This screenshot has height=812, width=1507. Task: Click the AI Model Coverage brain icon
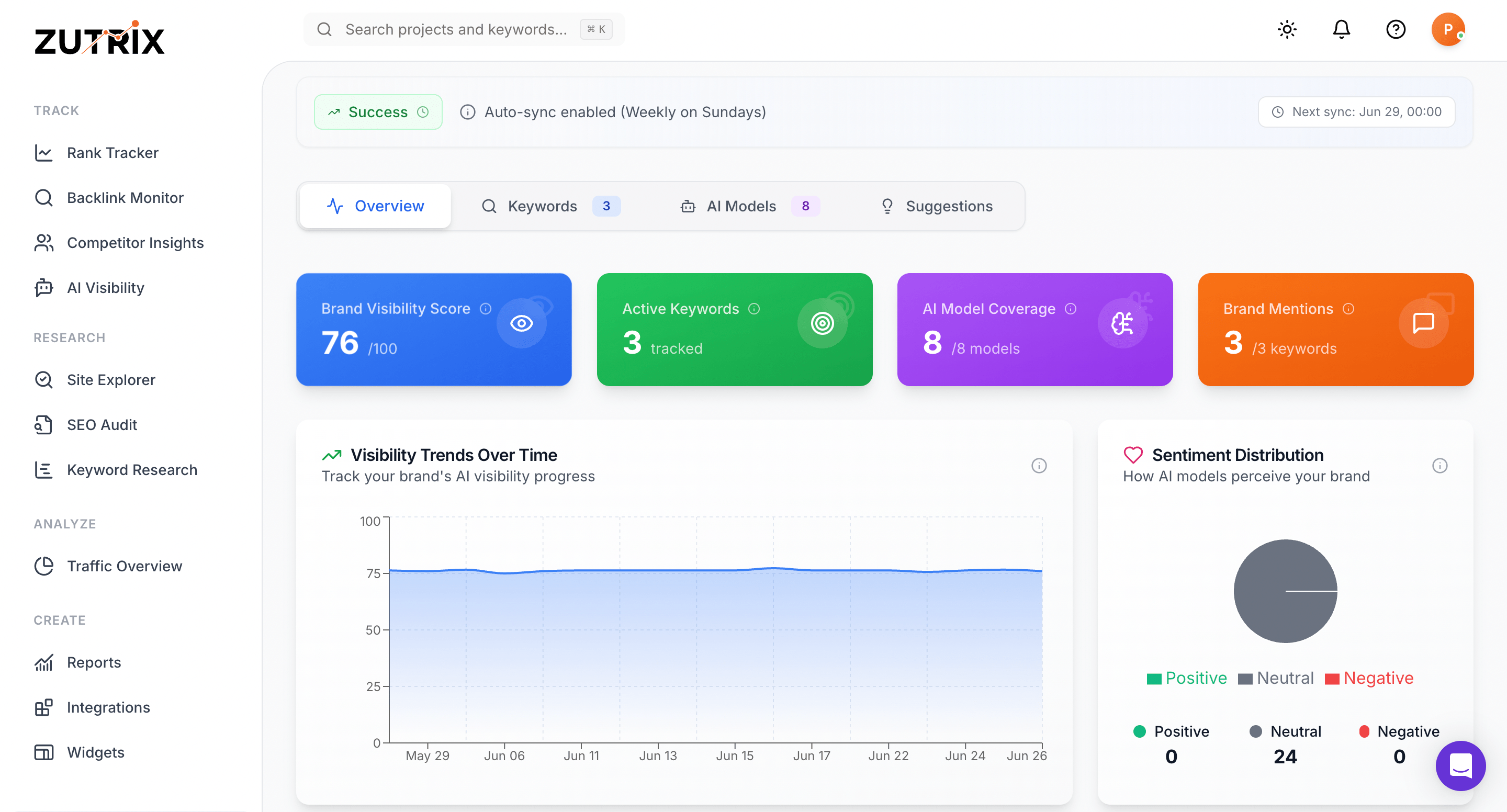pos(1122,323)
